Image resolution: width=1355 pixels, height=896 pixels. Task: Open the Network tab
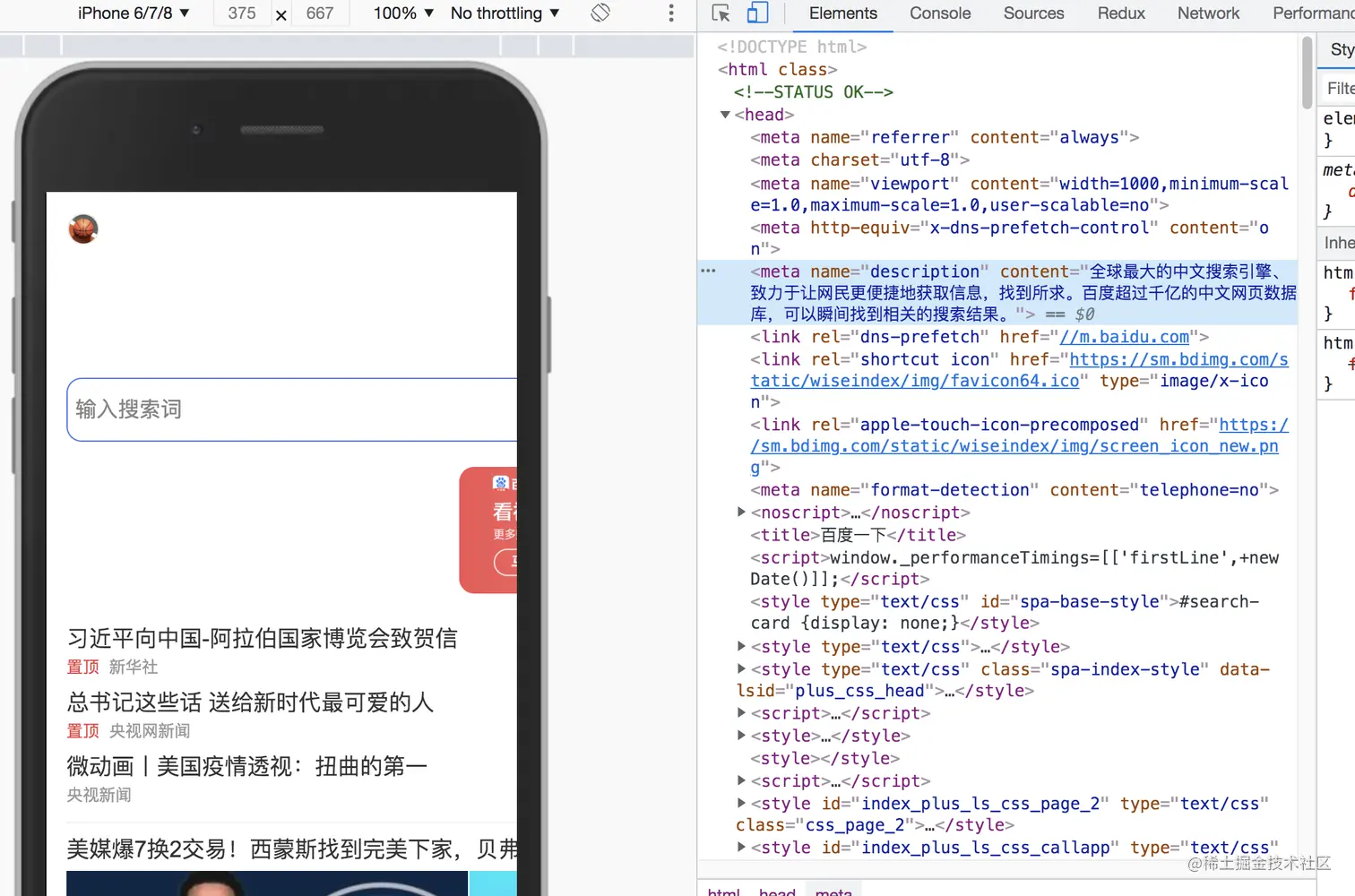(x=1208, y=13)
